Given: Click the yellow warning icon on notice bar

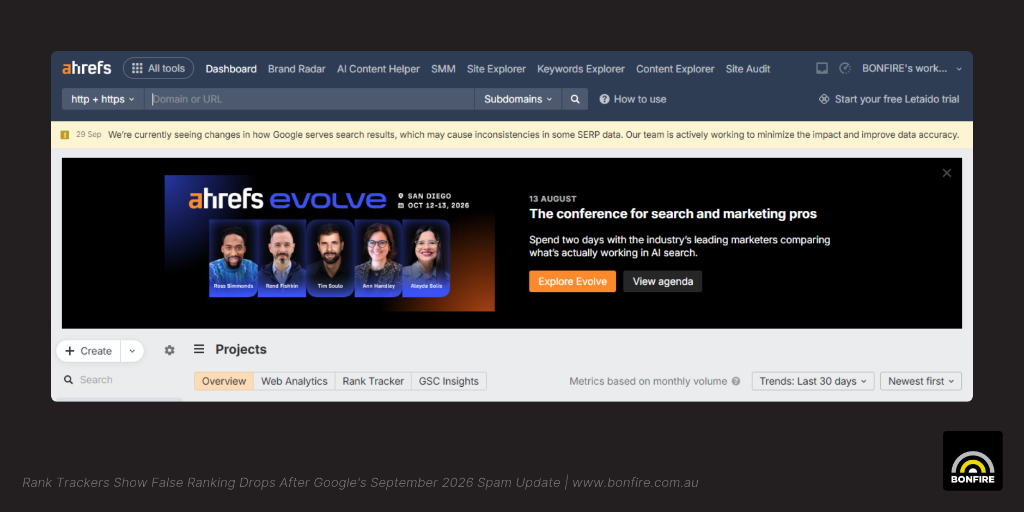Looking at the screenshot, I should pos(65,135).
